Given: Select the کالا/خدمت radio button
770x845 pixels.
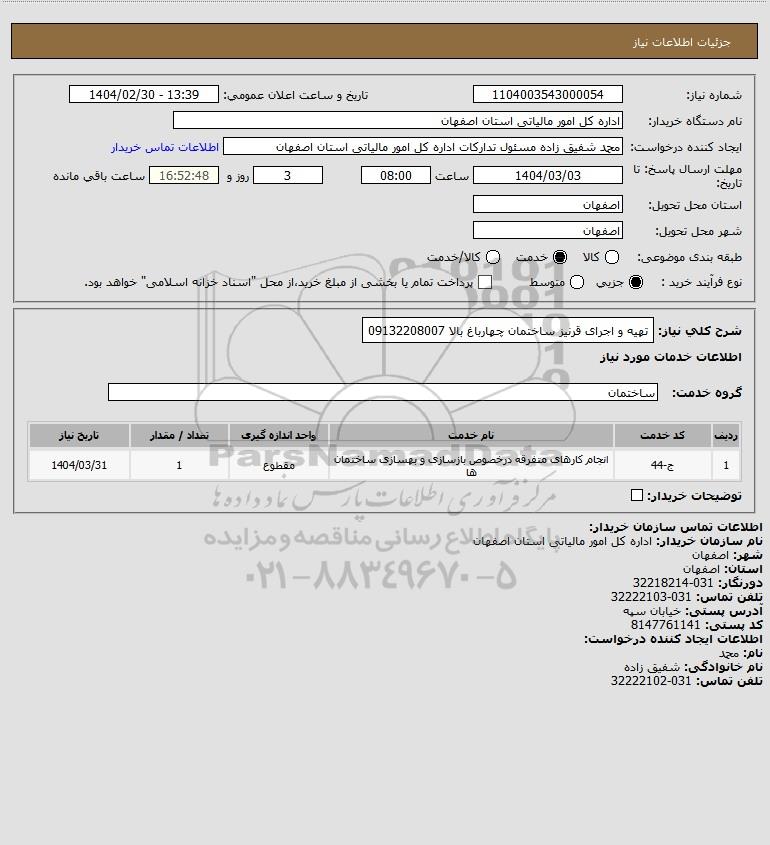Looking at the screenshot, I should 492,258.
